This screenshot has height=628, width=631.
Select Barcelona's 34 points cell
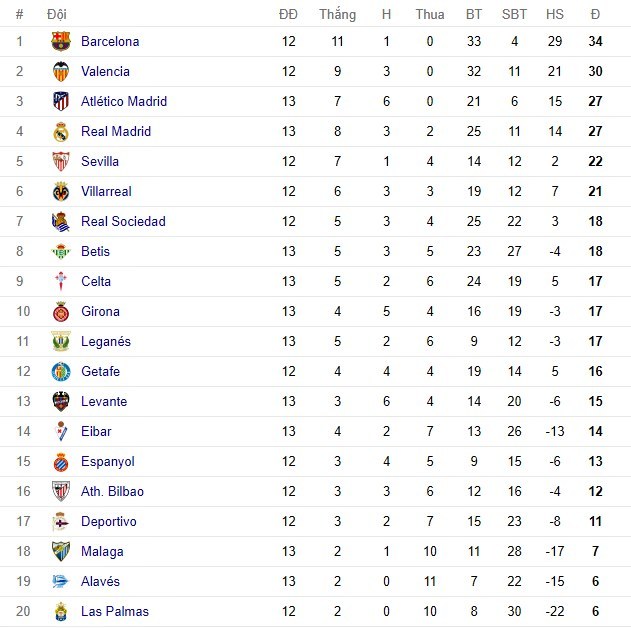595,42
